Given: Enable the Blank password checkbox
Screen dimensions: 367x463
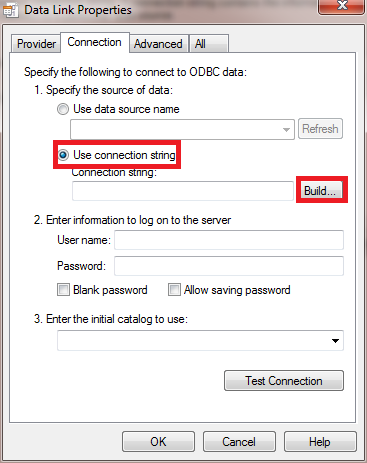Looking at the screenshot, I should click(x=63, y=290).
